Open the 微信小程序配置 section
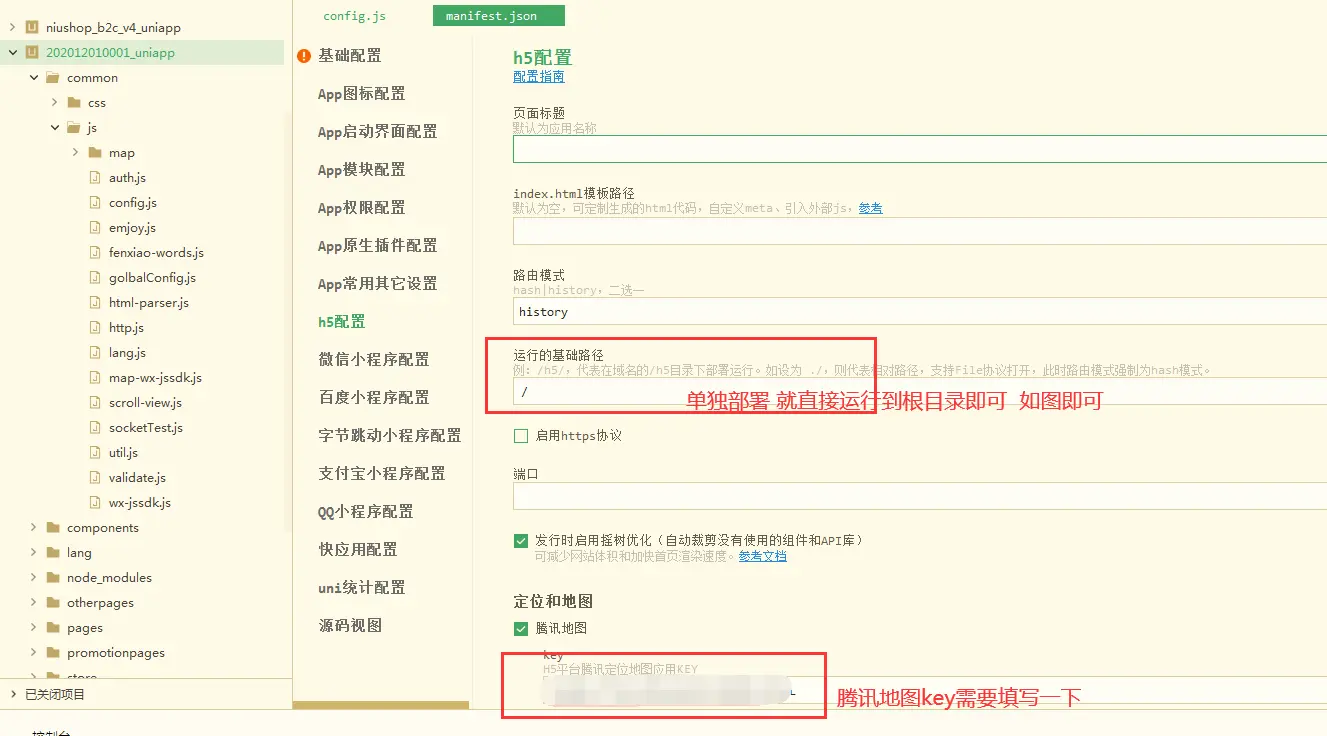 tap(373, 360)
